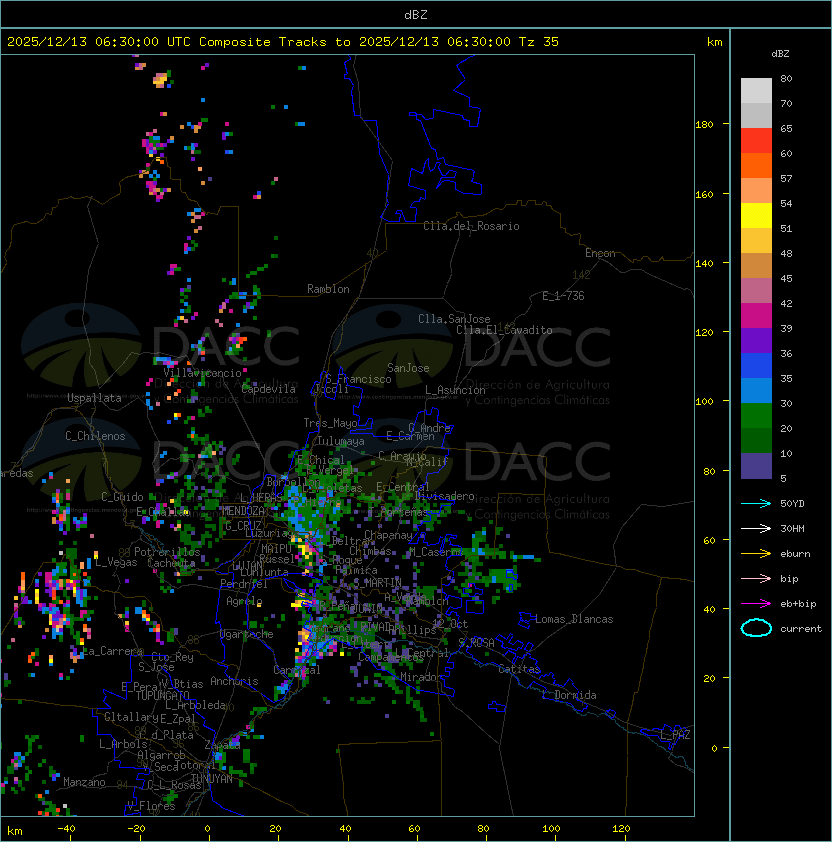Image resolution: width=832 pixels, height=842 pixels.
Task: Click the '12_Oct' map label
Action: (x=450, y=624)
